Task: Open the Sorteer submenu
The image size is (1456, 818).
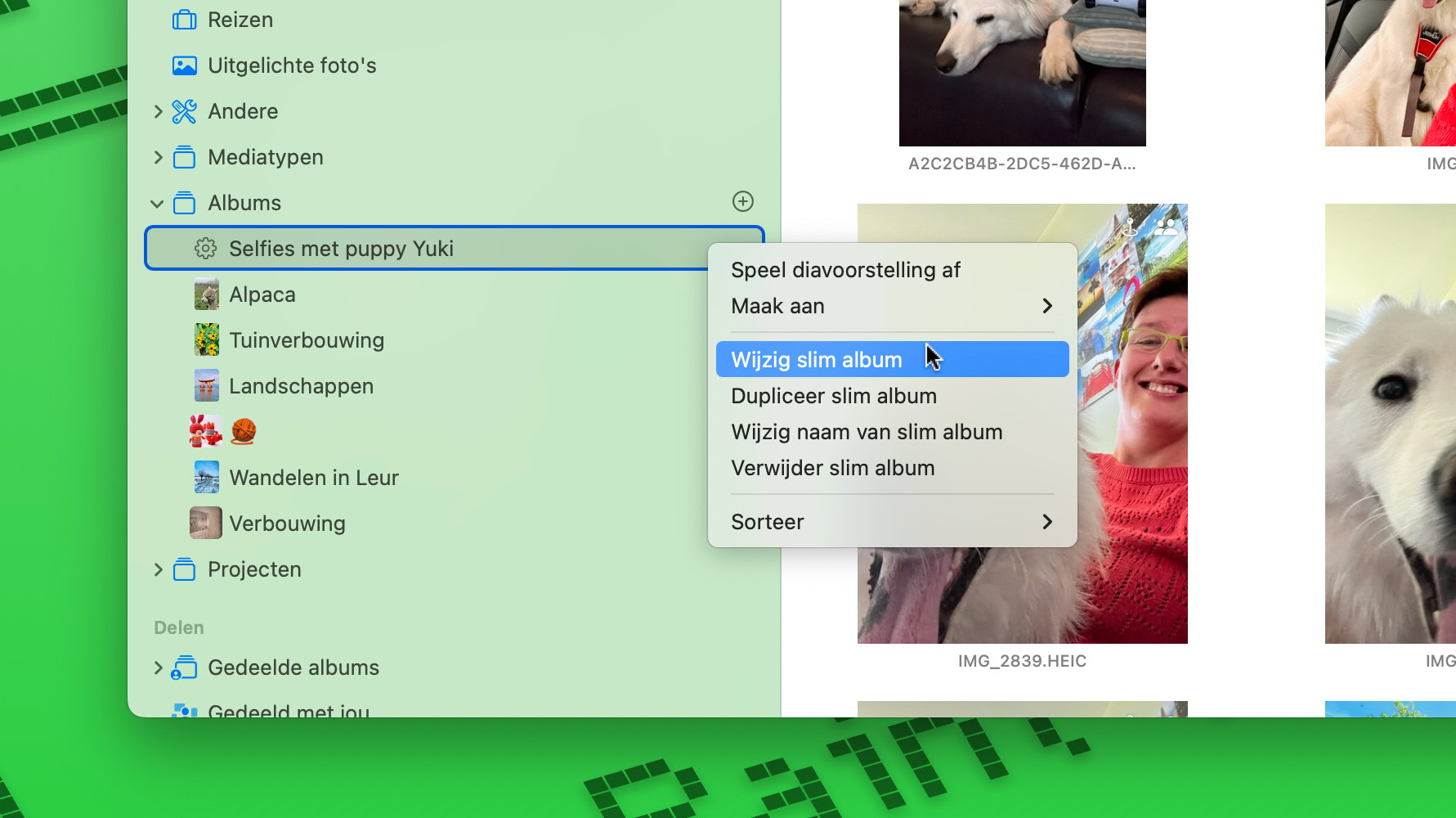Action: (891, 522)
